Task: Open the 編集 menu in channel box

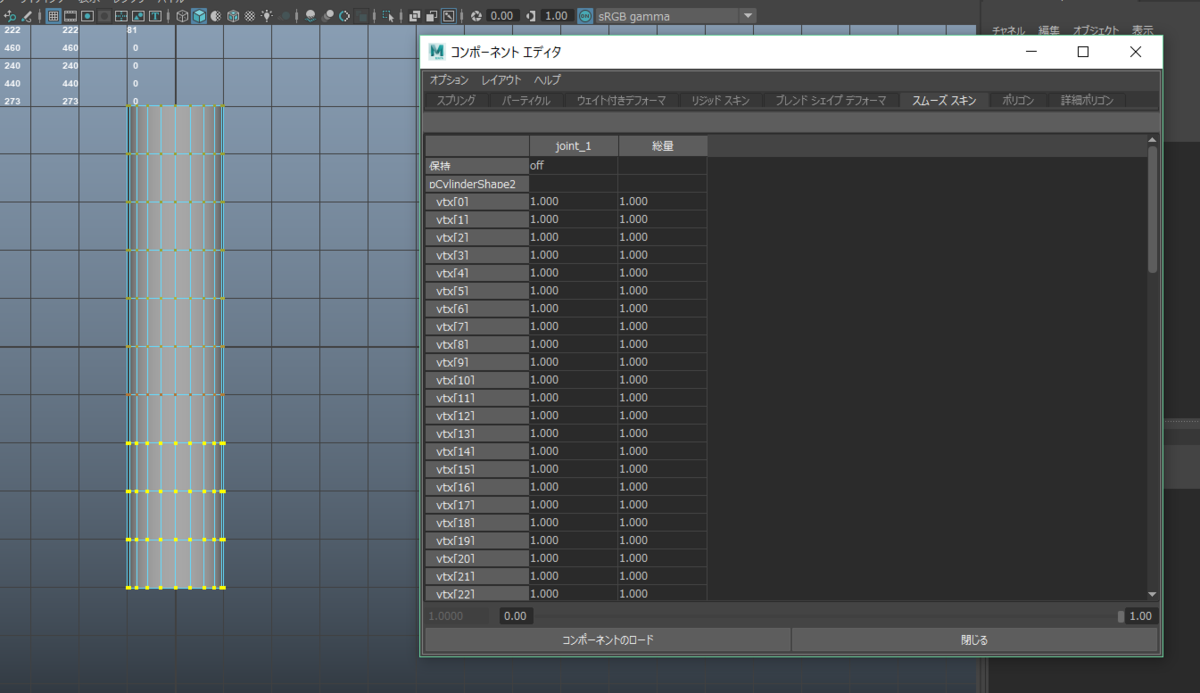Action: 1049,31
